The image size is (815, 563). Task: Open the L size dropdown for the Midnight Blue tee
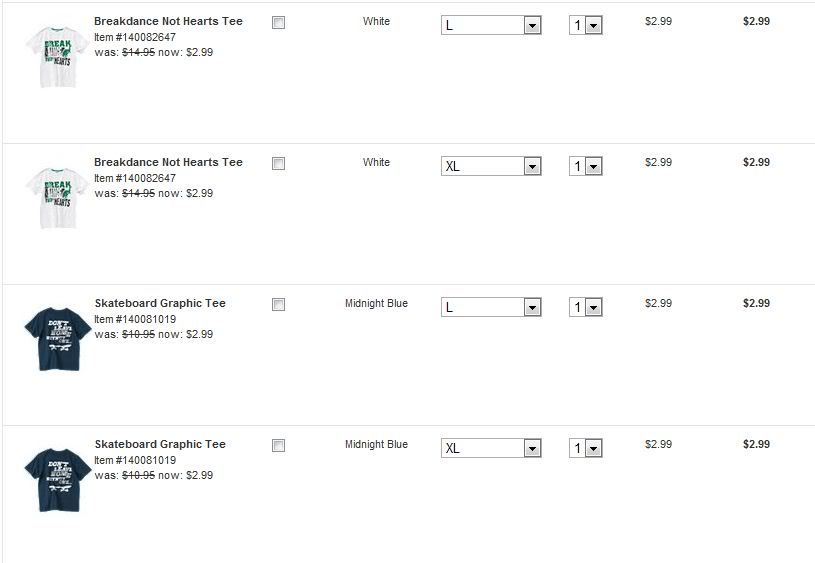[x=491, y=307]
